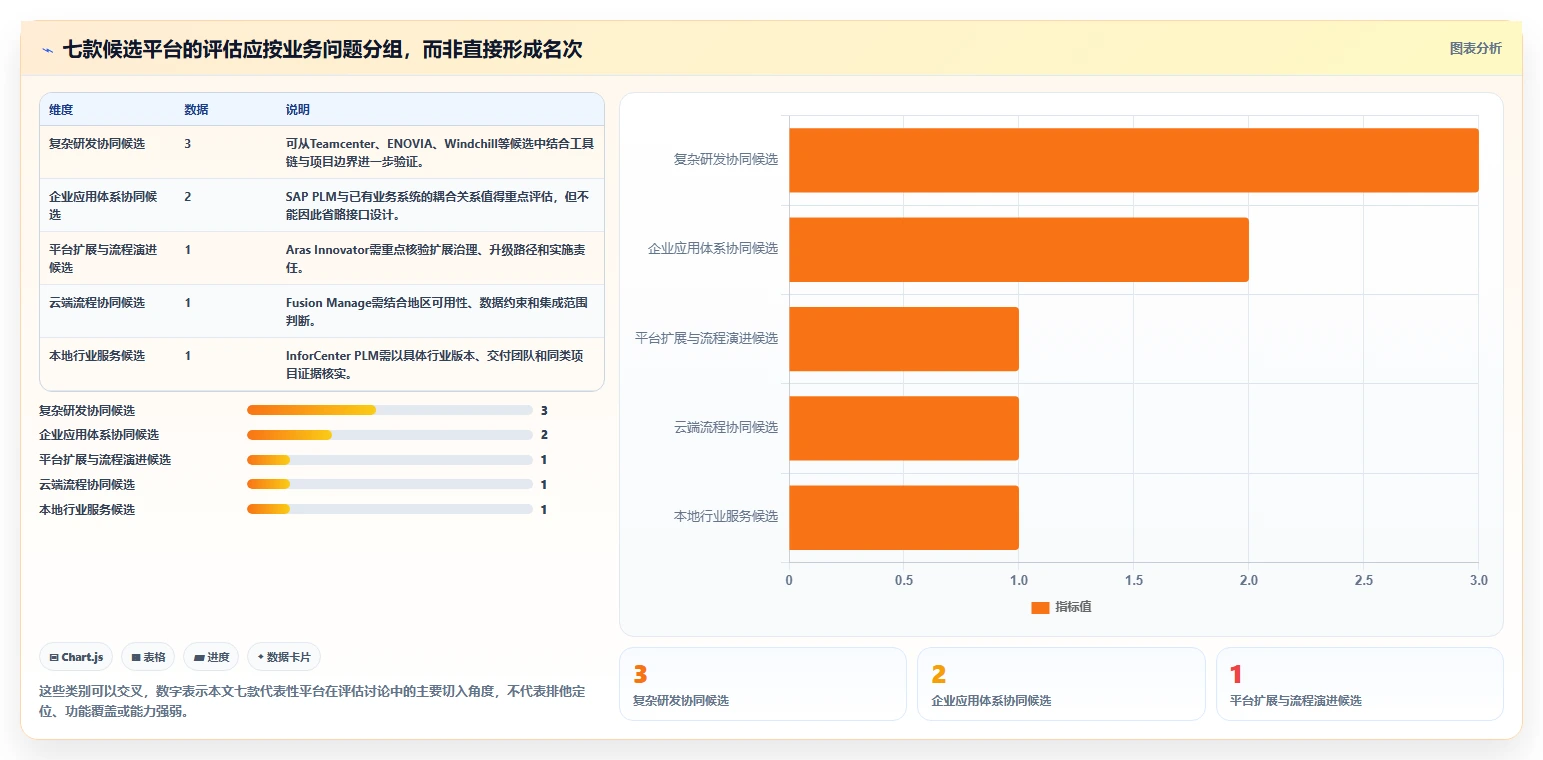Click x-axis tick 3.0
The height and width of the screenshot is (760, 1543).
coord(1479,581)
